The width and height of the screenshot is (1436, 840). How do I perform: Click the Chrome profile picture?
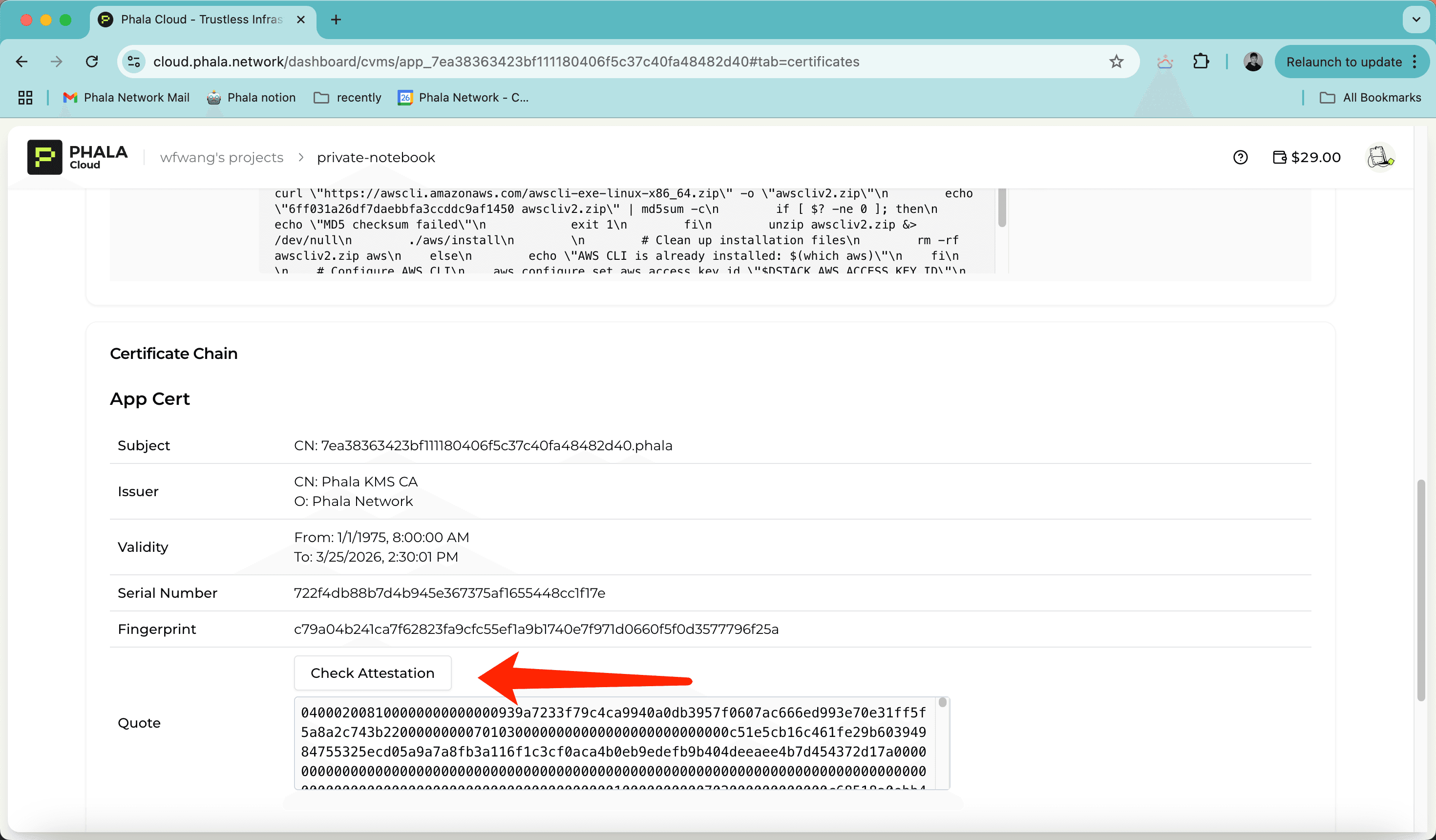click(x=1252, y=62)
